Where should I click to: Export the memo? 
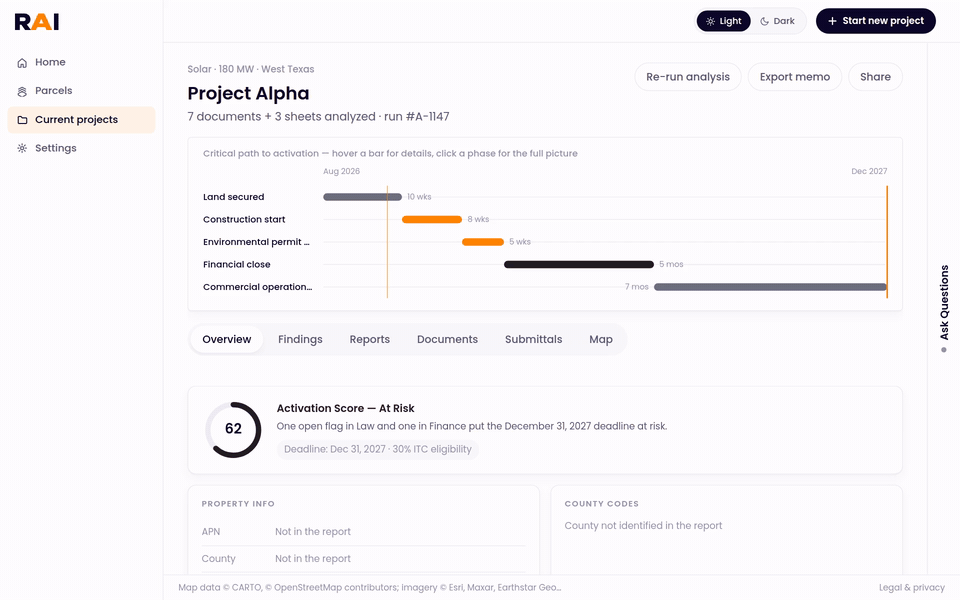coord(795,77)
